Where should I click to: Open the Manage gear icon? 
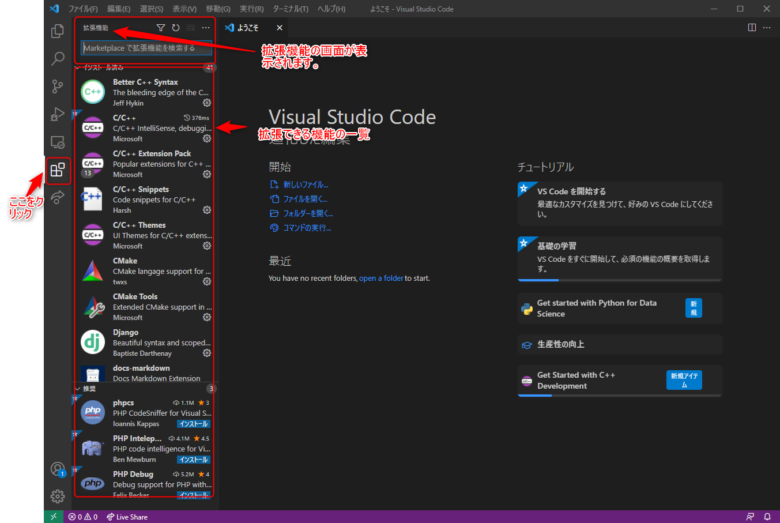pos(57,496)
